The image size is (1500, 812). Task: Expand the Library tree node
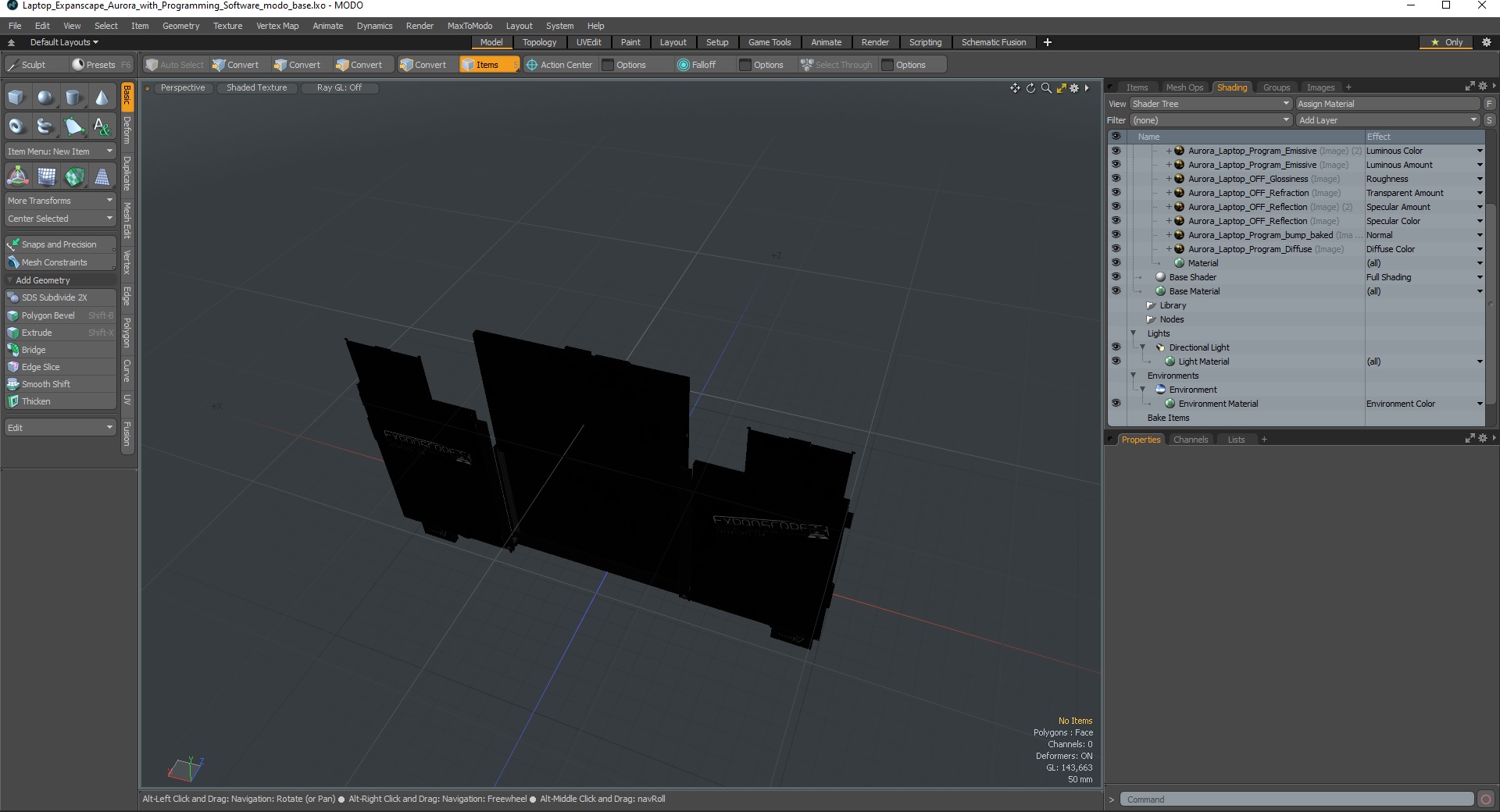1151,305
